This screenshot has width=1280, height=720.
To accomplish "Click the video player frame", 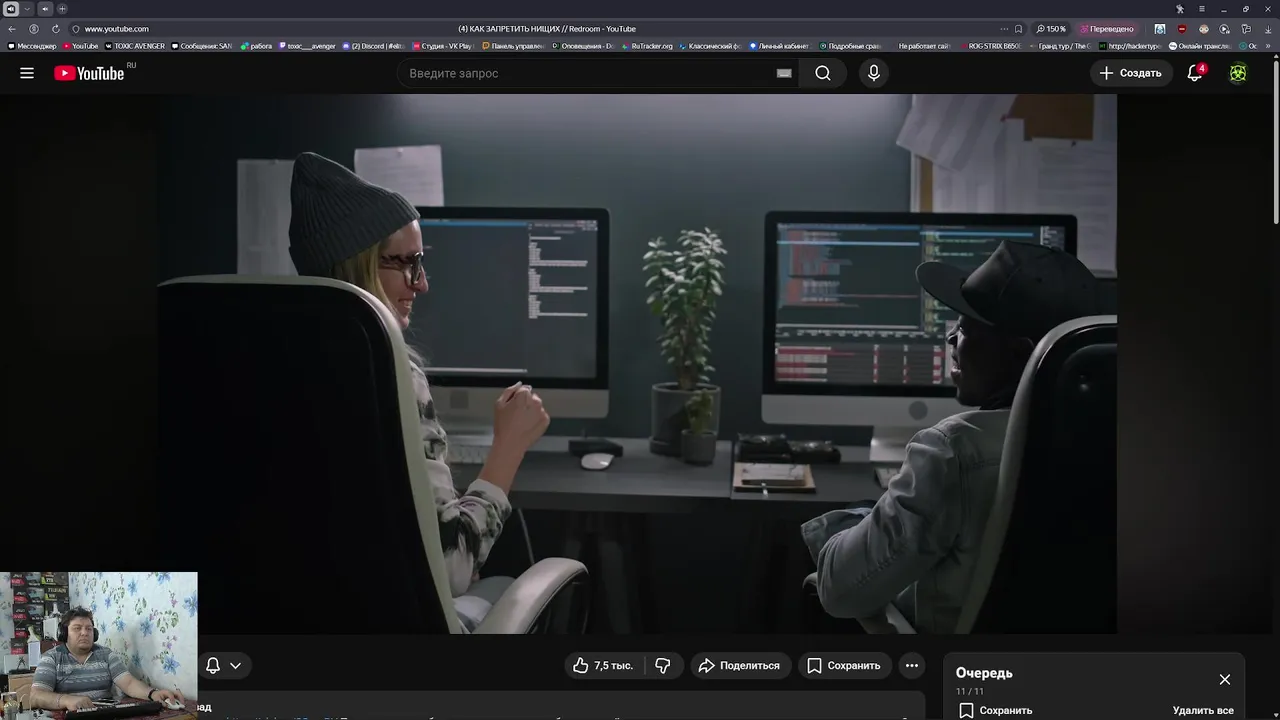I will coord(638,364).
